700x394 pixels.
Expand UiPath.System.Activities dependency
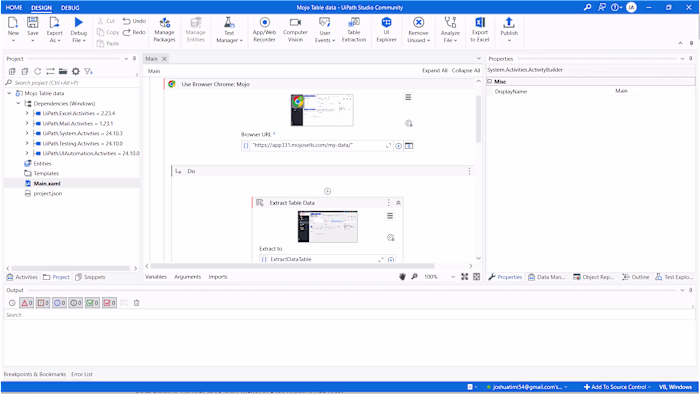point(27,133)
